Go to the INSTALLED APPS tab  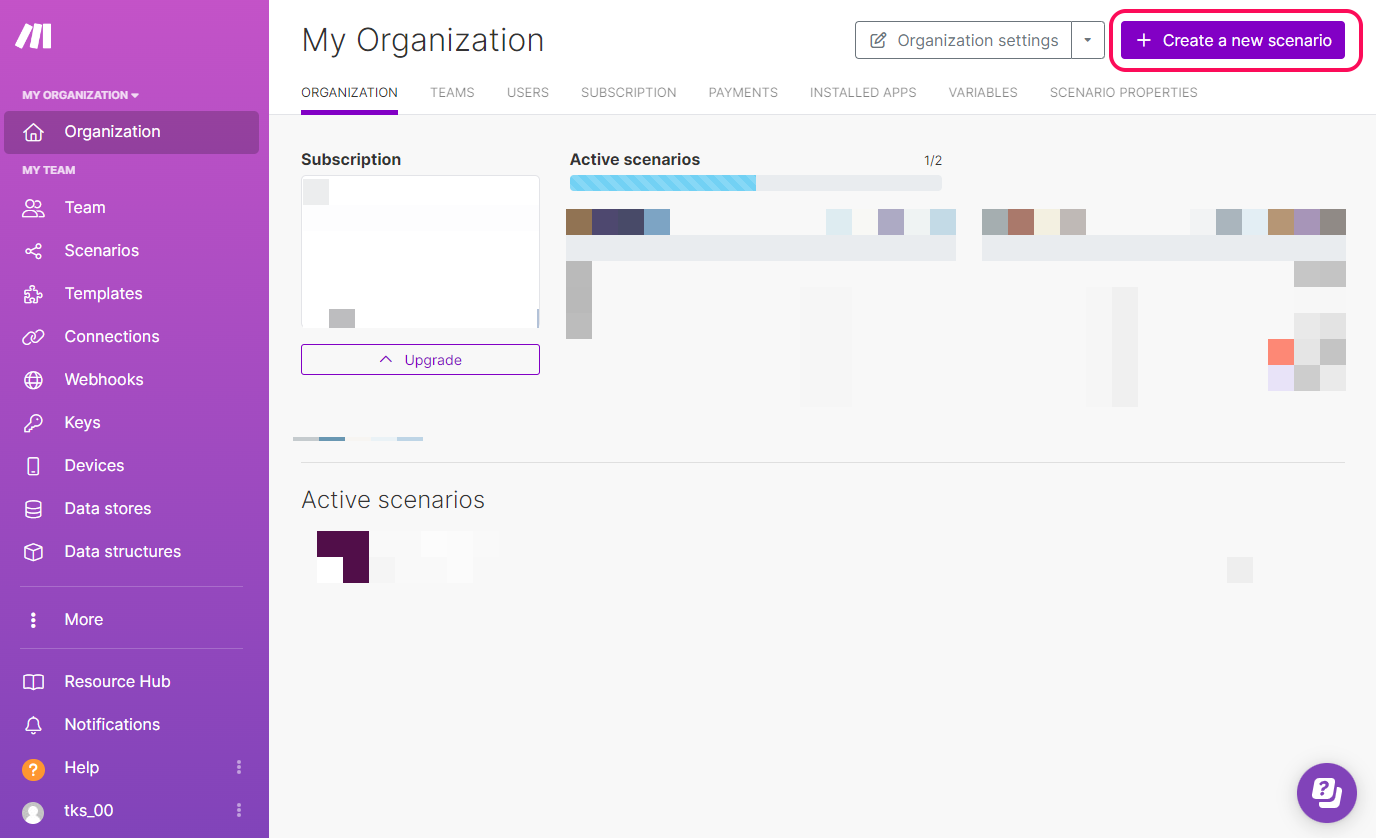click(x=863, y=92)
